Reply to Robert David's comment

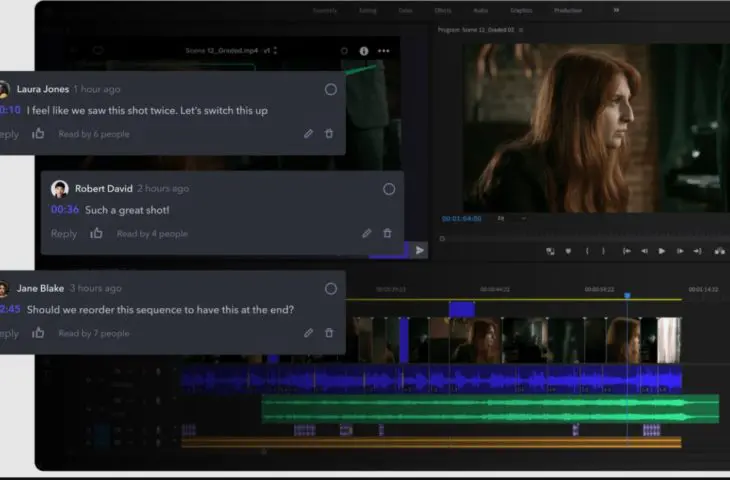pos(64,233)
